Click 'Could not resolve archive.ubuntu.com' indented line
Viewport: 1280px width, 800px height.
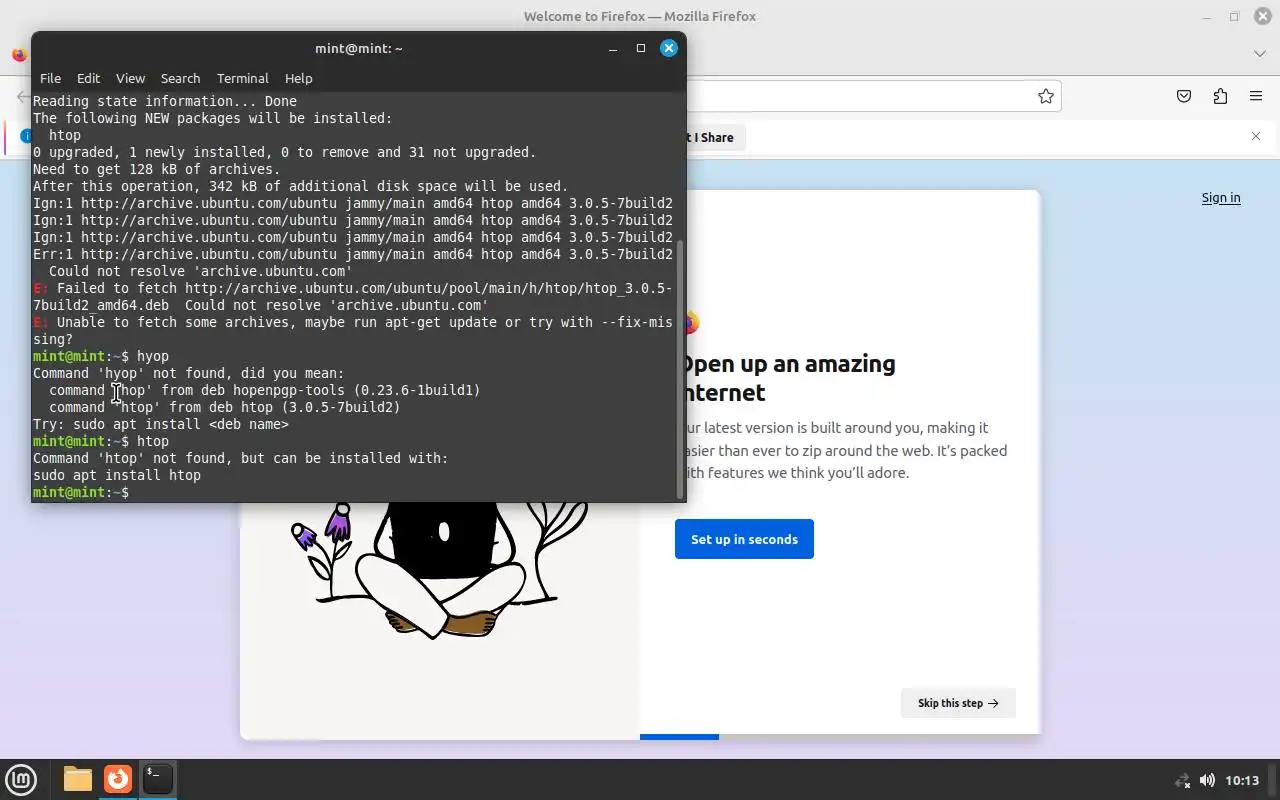click(200, 271)
